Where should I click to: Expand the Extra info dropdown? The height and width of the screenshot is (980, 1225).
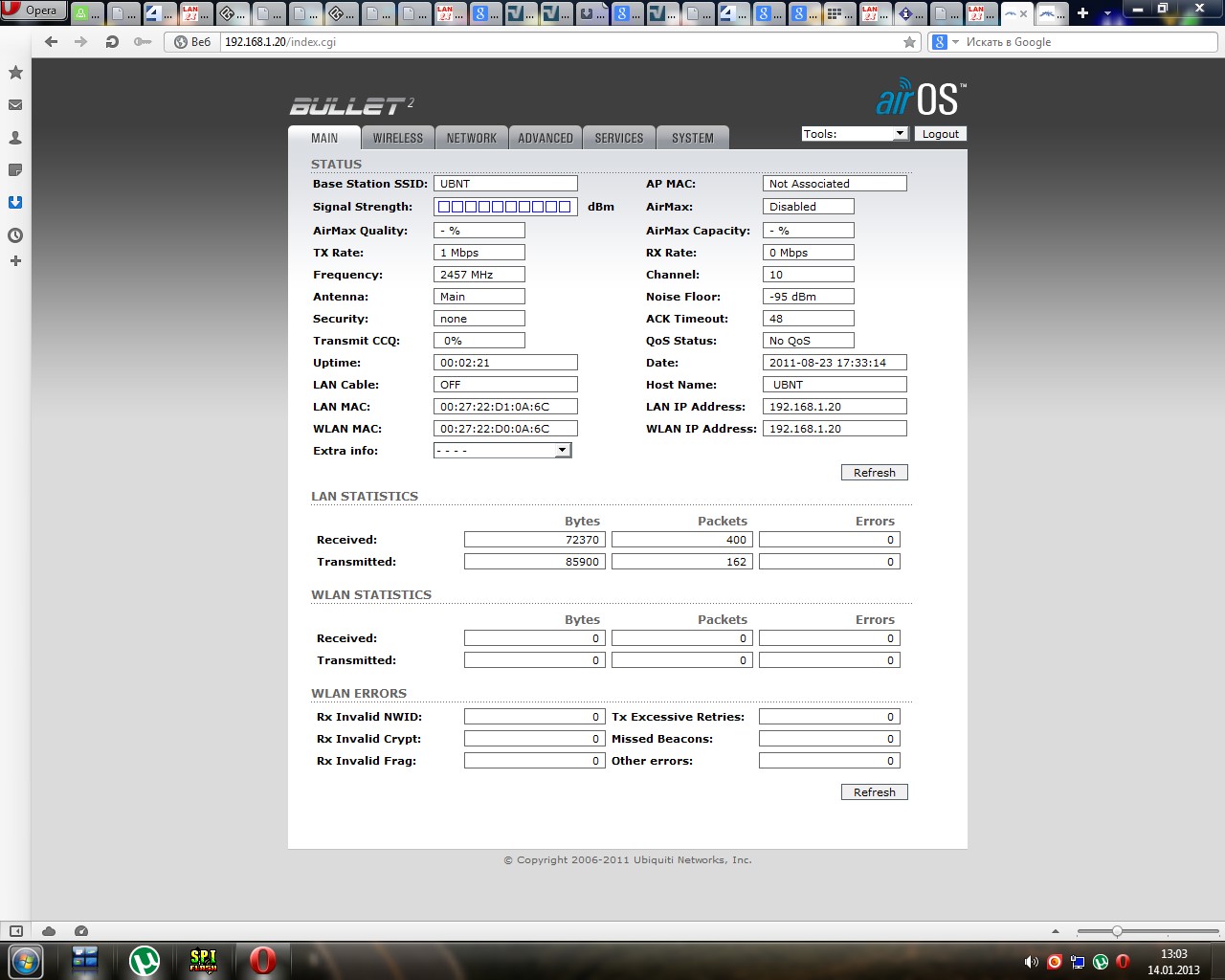[502, 450]
